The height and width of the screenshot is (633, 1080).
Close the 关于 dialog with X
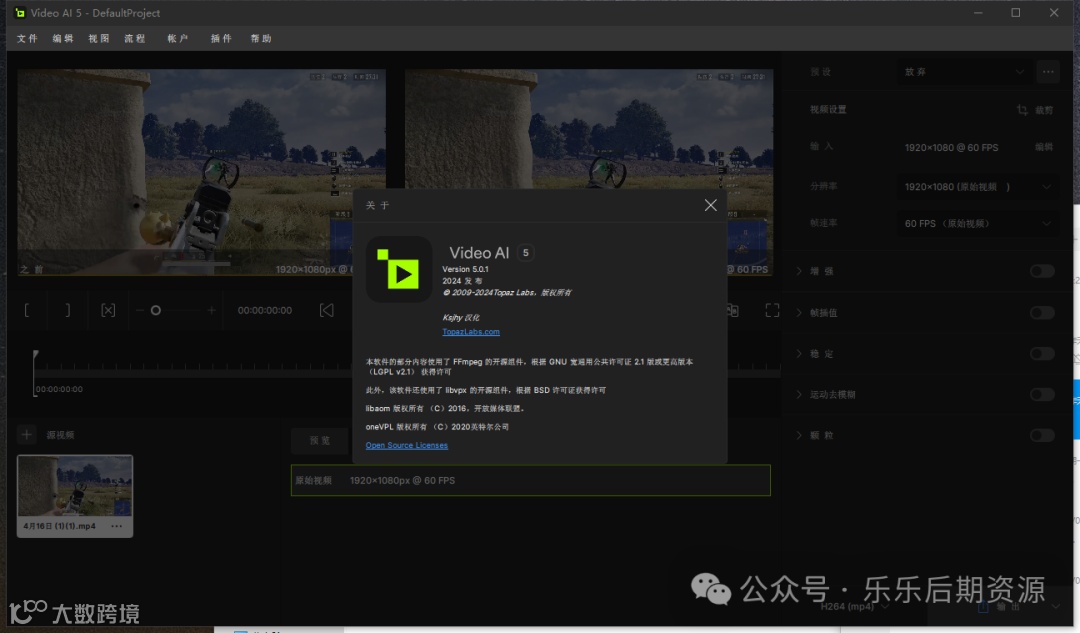click(x=710, y=205)
